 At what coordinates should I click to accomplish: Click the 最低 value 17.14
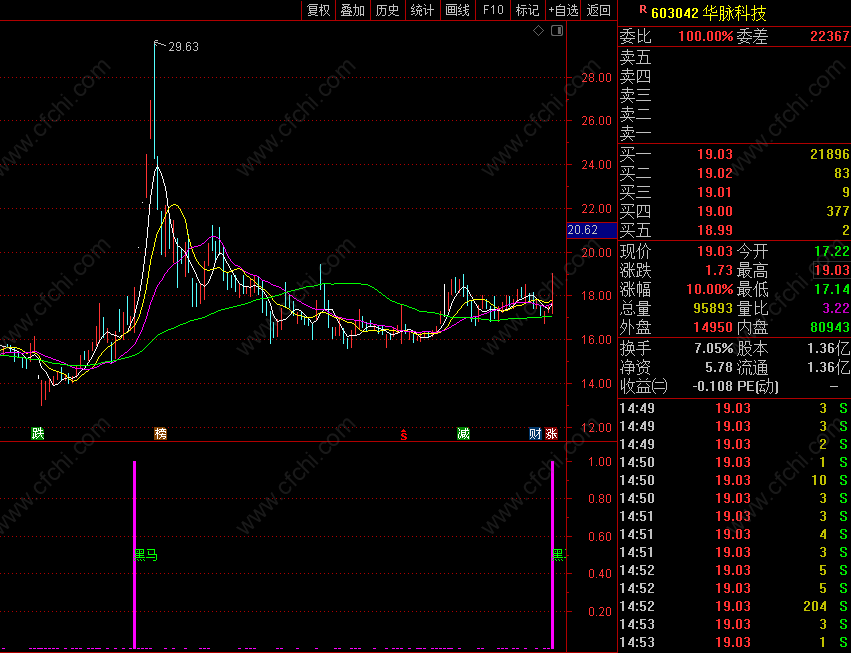tap(831, 289)
